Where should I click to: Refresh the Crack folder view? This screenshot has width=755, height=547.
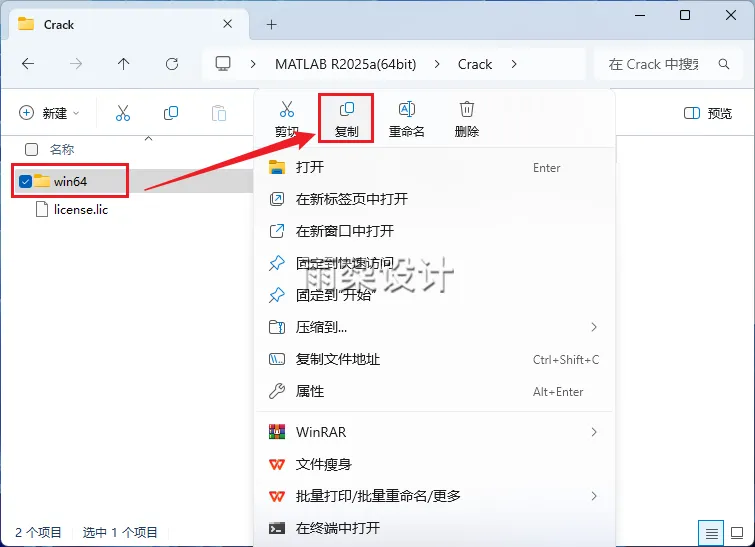(172, 64)
